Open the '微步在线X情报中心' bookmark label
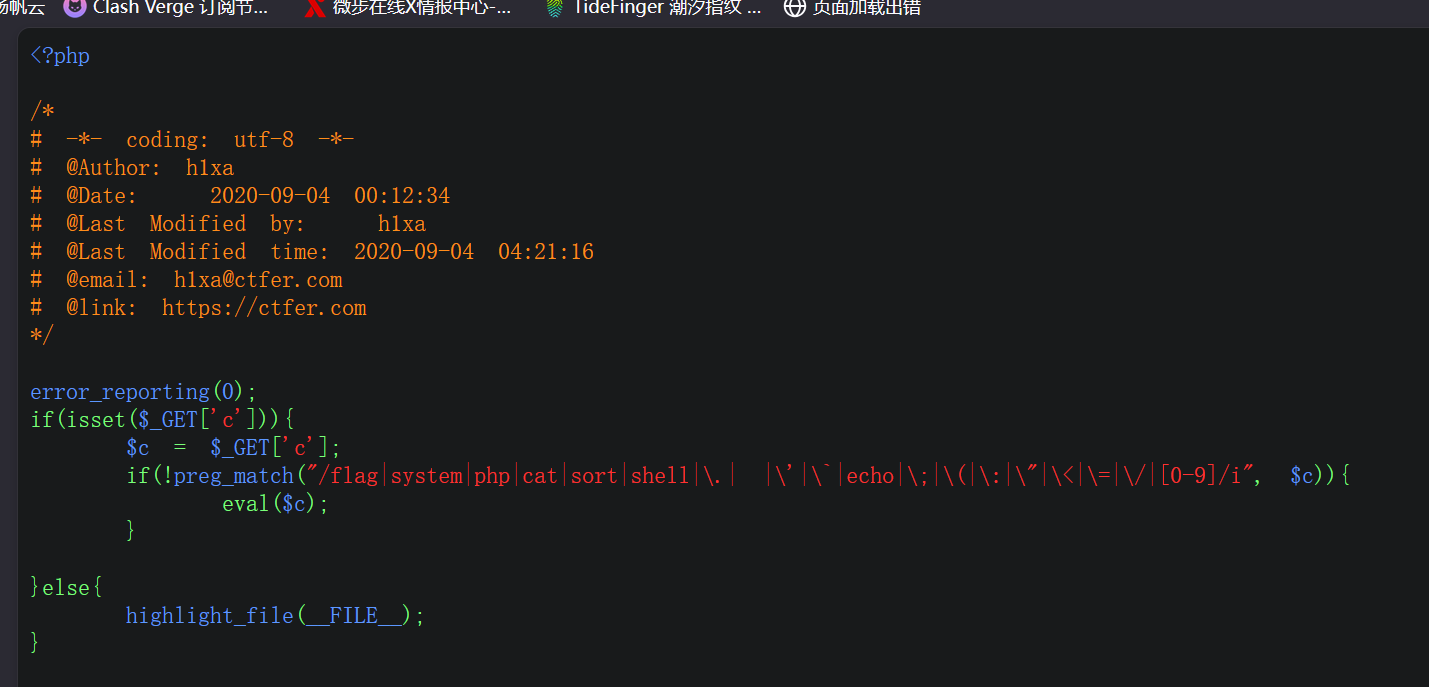The width and height of the screenshot is (1429, 687). click(x=422, y=8)
